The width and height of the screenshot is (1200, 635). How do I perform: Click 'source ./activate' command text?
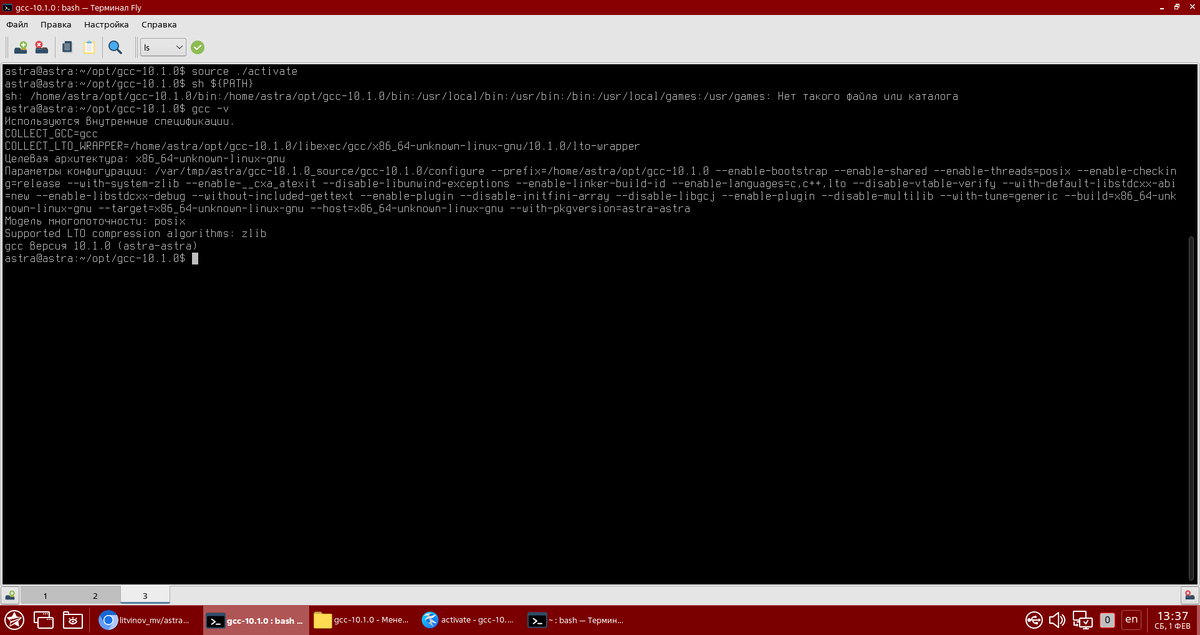pyautogui.click(x=244, y=71)
